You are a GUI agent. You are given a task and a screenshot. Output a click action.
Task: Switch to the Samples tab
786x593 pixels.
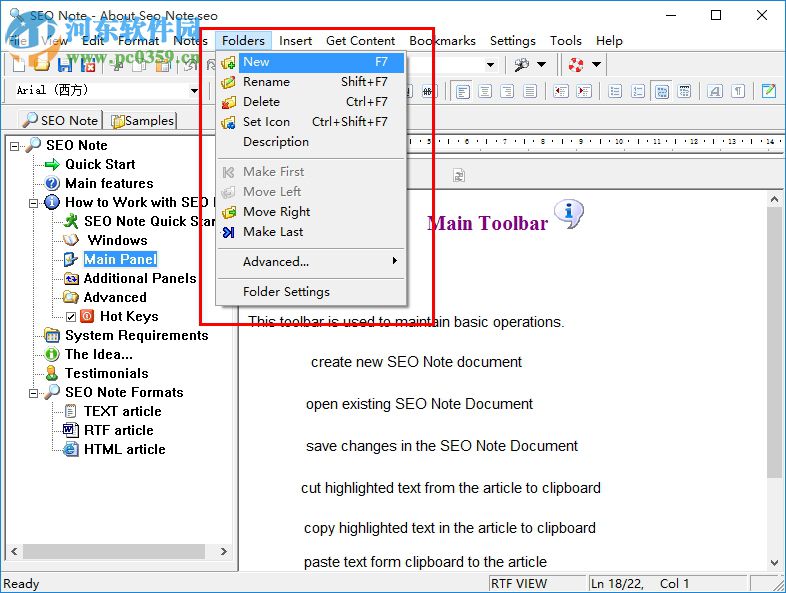tap(143, 121)
